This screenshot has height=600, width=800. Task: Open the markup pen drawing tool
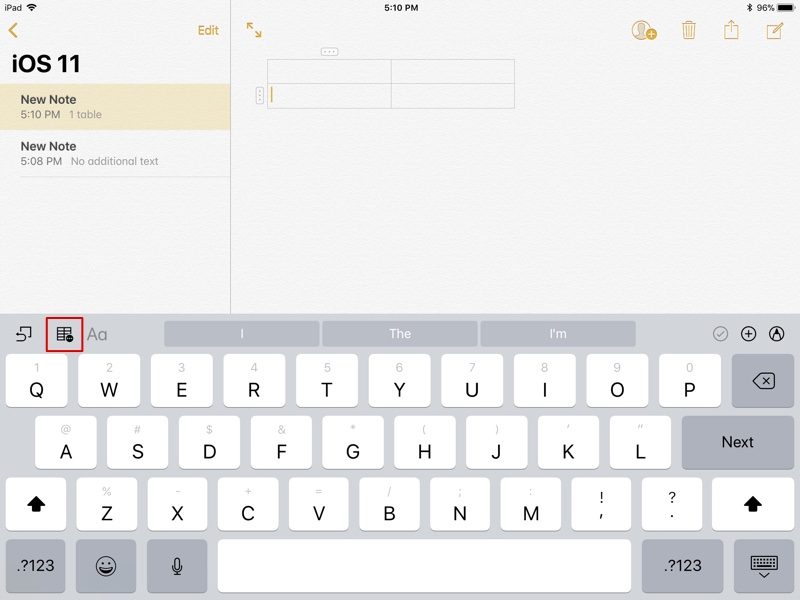click(777, 334)
